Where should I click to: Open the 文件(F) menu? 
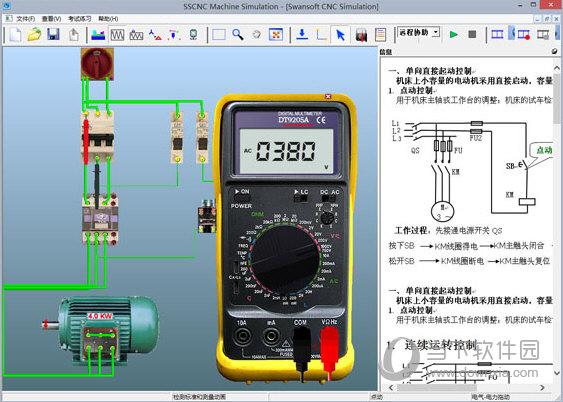pos(25,19)
